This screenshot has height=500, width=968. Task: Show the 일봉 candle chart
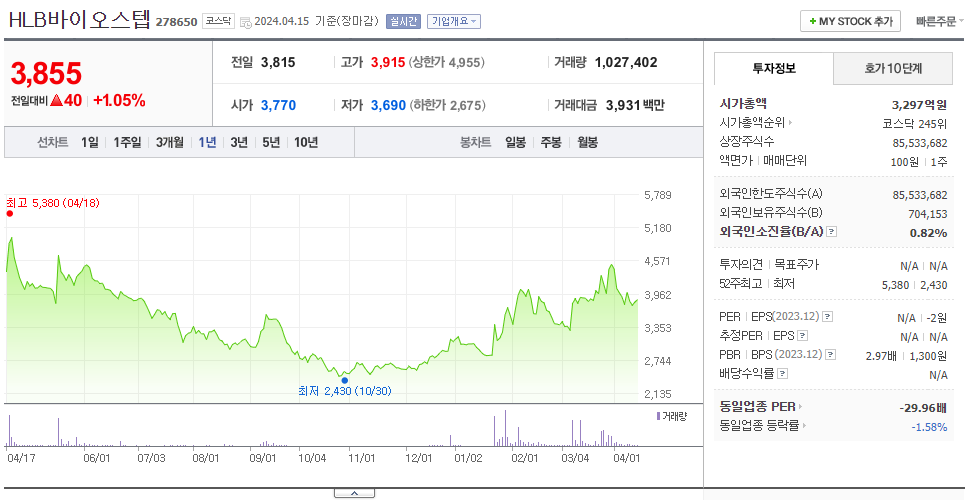click(x=515, y=143)
